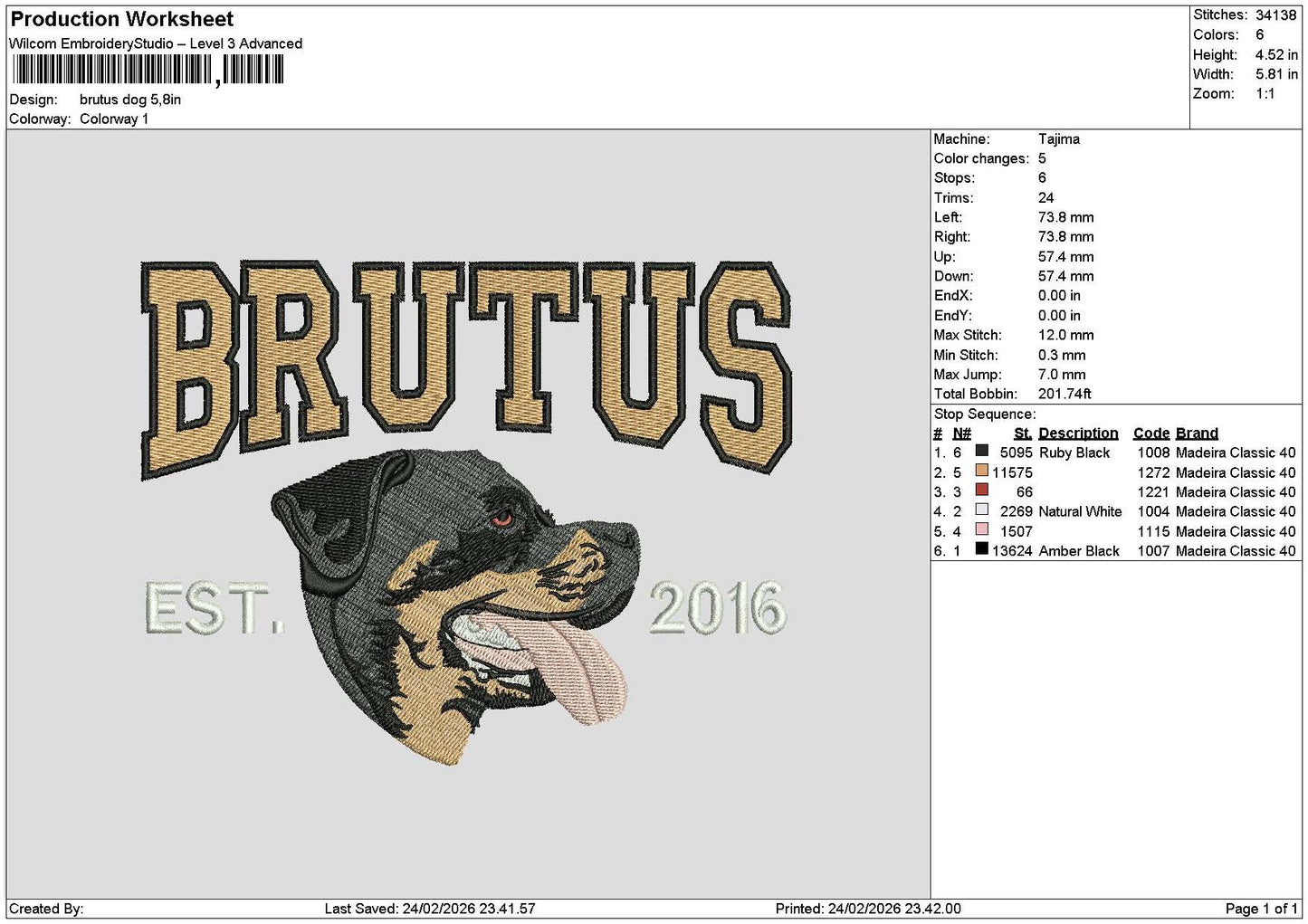1308x924 pixels.
Task: Click the stitch count 11575 in row 2
Action: pos(1012,472)
